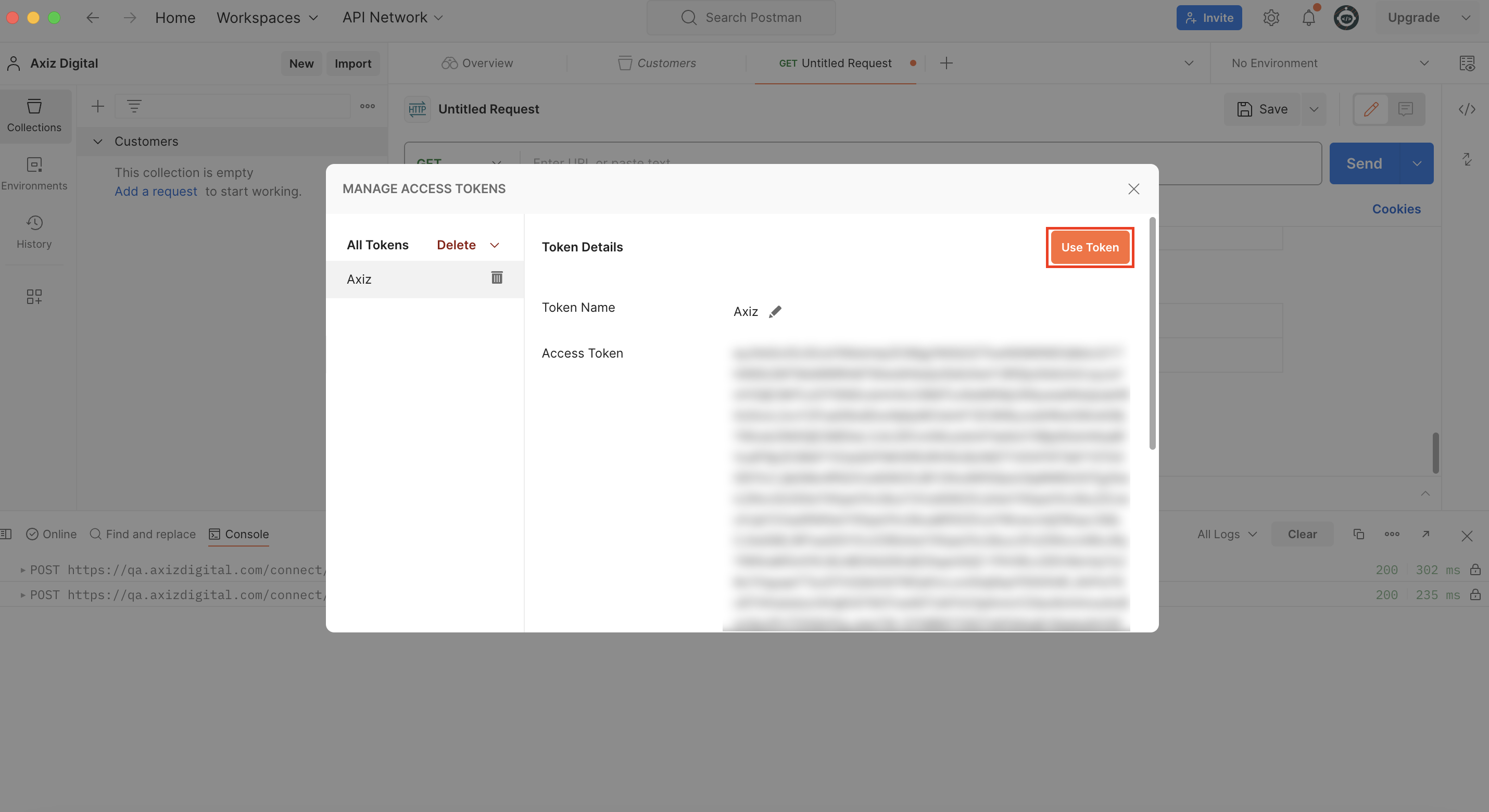Click the Invite button
The width and height of the screenshot is (1489, 812).
coord(1209,18)
